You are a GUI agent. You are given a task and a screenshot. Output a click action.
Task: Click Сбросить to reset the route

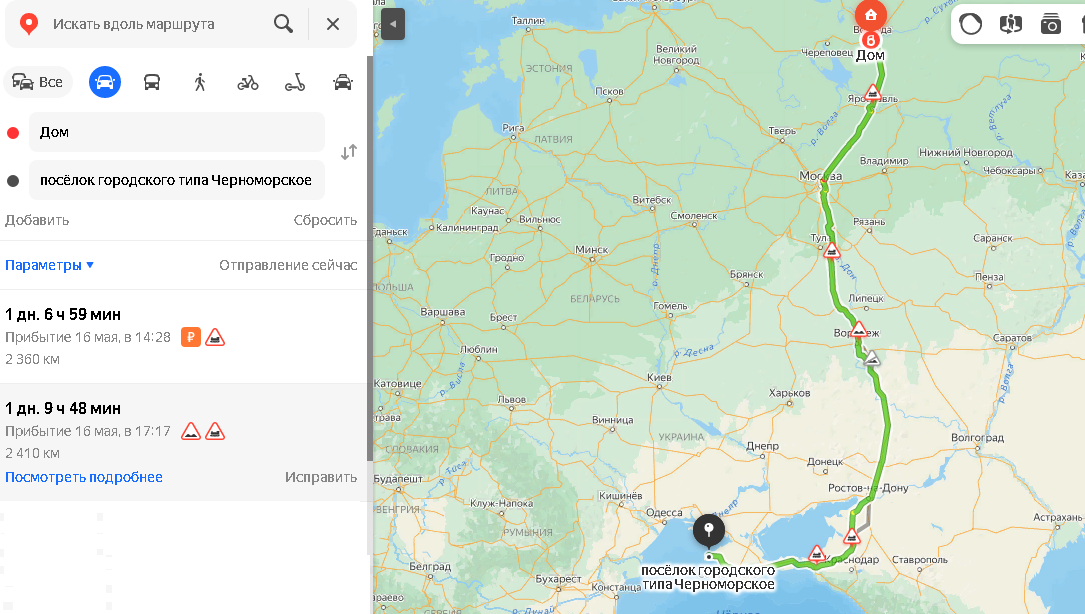click(325, 220)
